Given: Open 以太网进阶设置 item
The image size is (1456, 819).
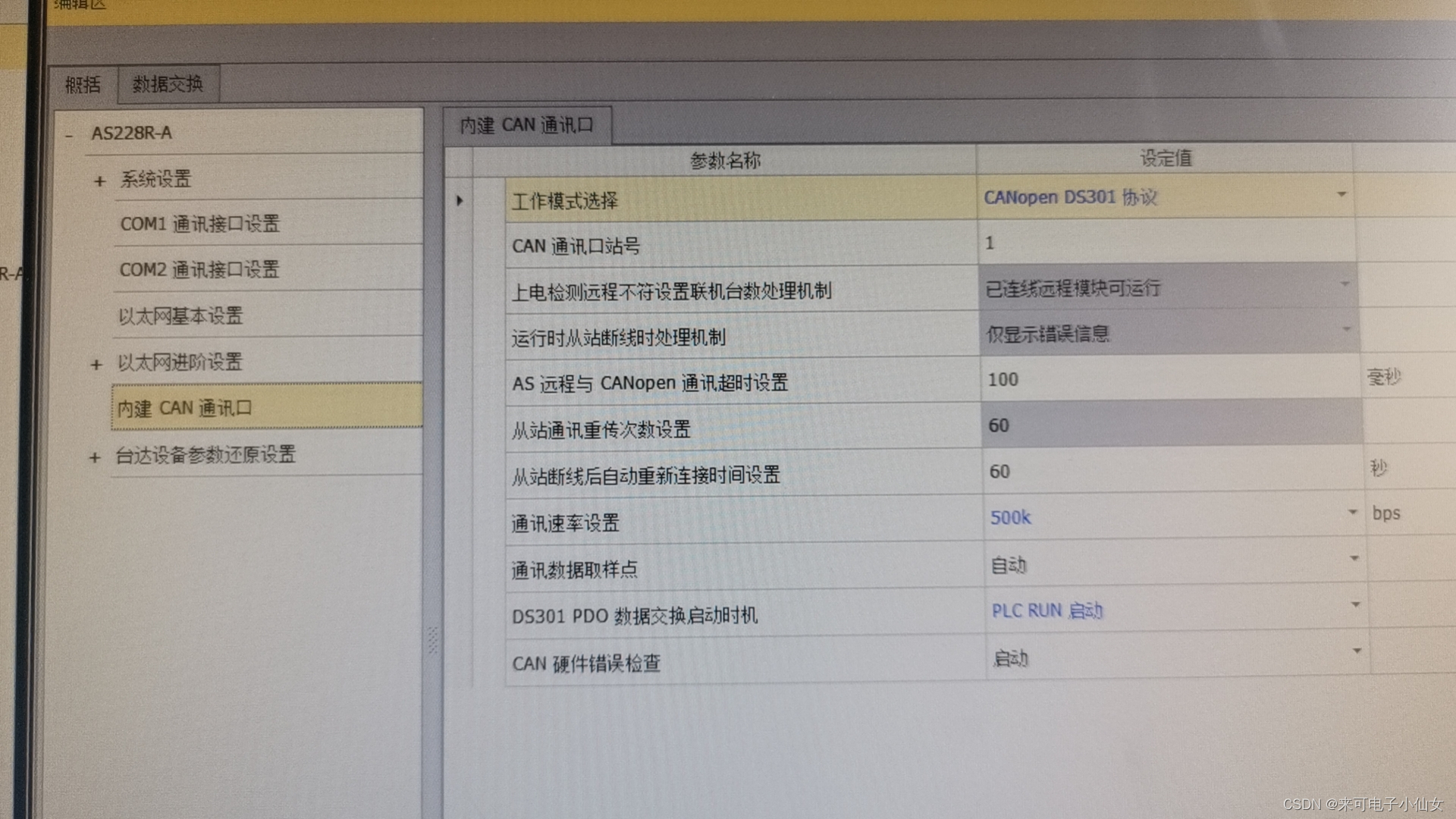Looking at the screenshot, I should click(x=180, y=362).
